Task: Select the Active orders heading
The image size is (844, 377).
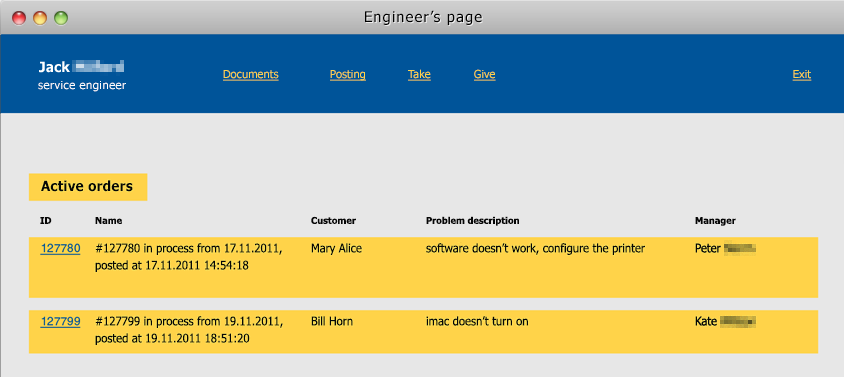Action: coord(88,187)
